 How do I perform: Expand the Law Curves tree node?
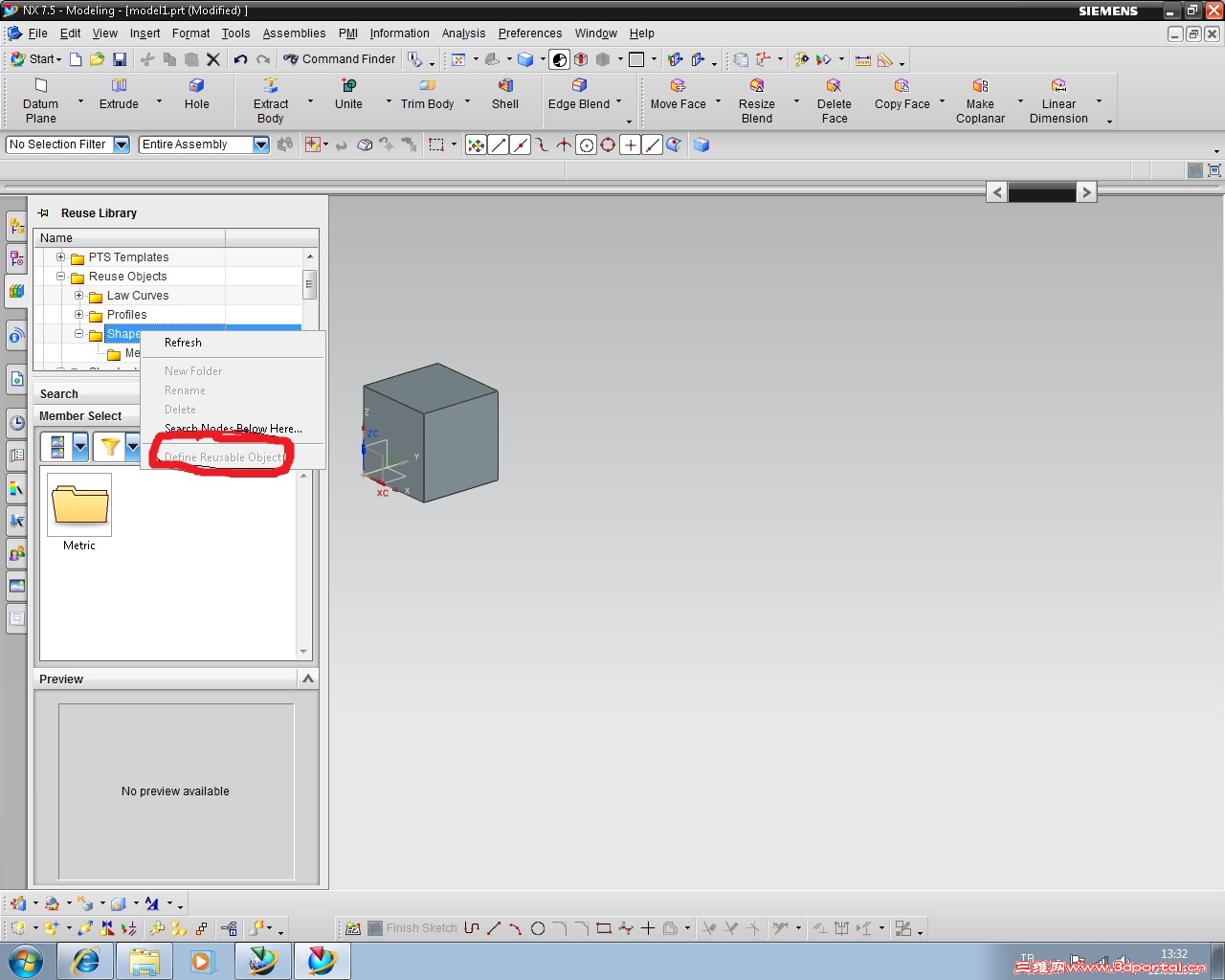coord(79,295)
